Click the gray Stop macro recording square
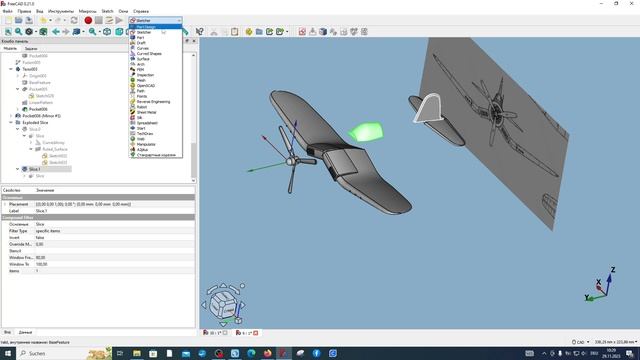 pyautogui.click(x=98, y=20)
